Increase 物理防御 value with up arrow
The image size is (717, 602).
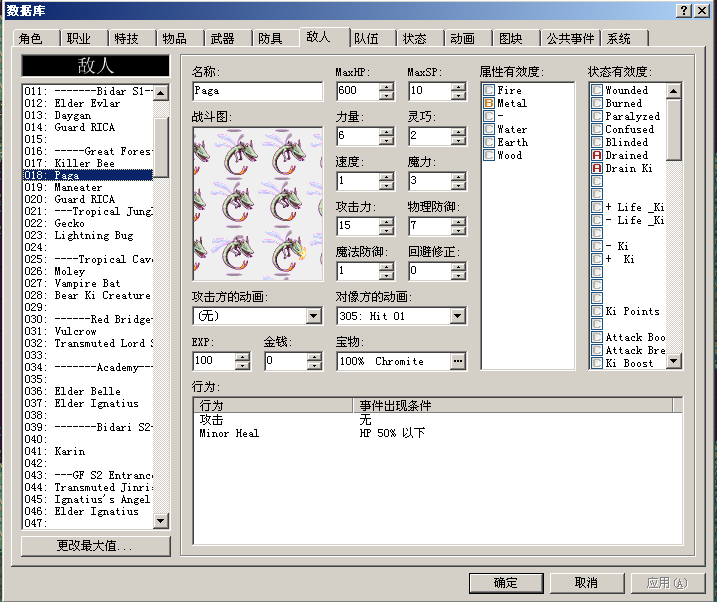(x=458, y=222)
